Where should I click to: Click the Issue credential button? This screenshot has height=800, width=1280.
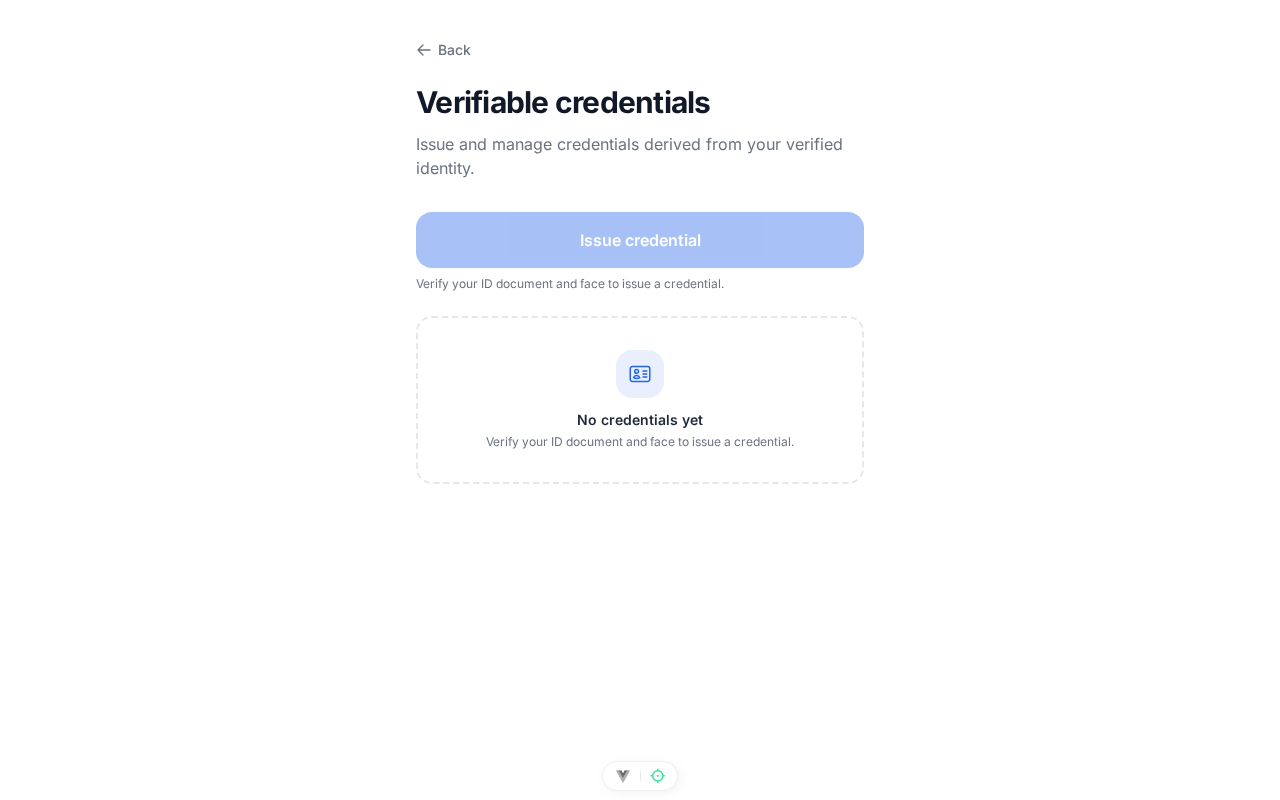pyautogui.click(x=640, y=240)
